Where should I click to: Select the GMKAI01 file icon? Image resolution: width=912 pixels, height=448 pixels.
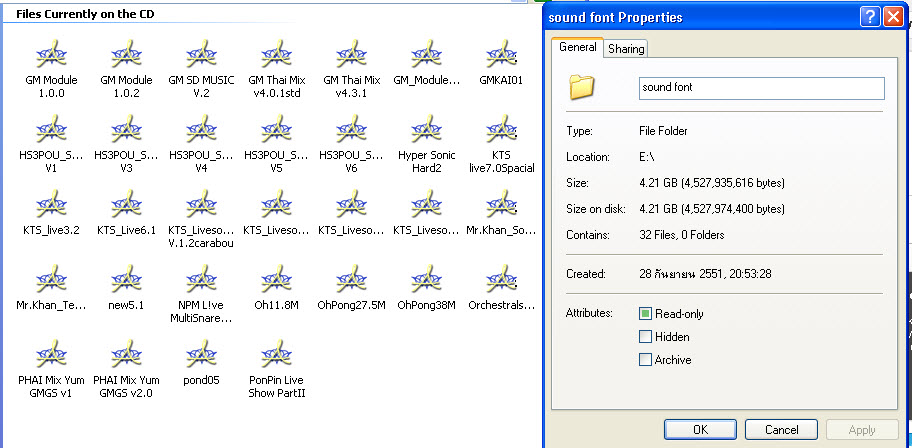point(501,55)
